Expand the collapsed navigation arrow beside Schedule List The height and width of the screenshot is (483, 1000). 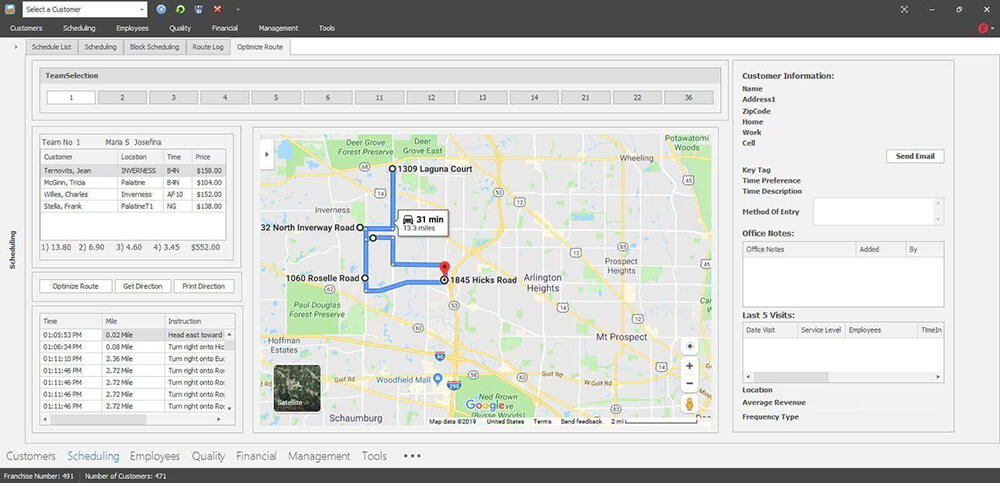pyautogui.click(x=16, y=47)
